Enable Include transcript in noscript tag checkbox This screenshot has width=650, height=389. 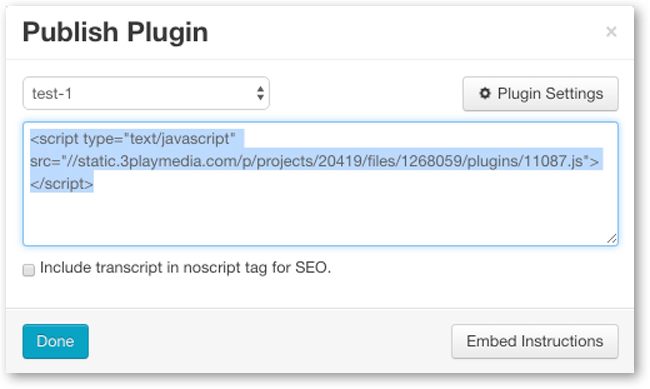click(x=29, y=270)
